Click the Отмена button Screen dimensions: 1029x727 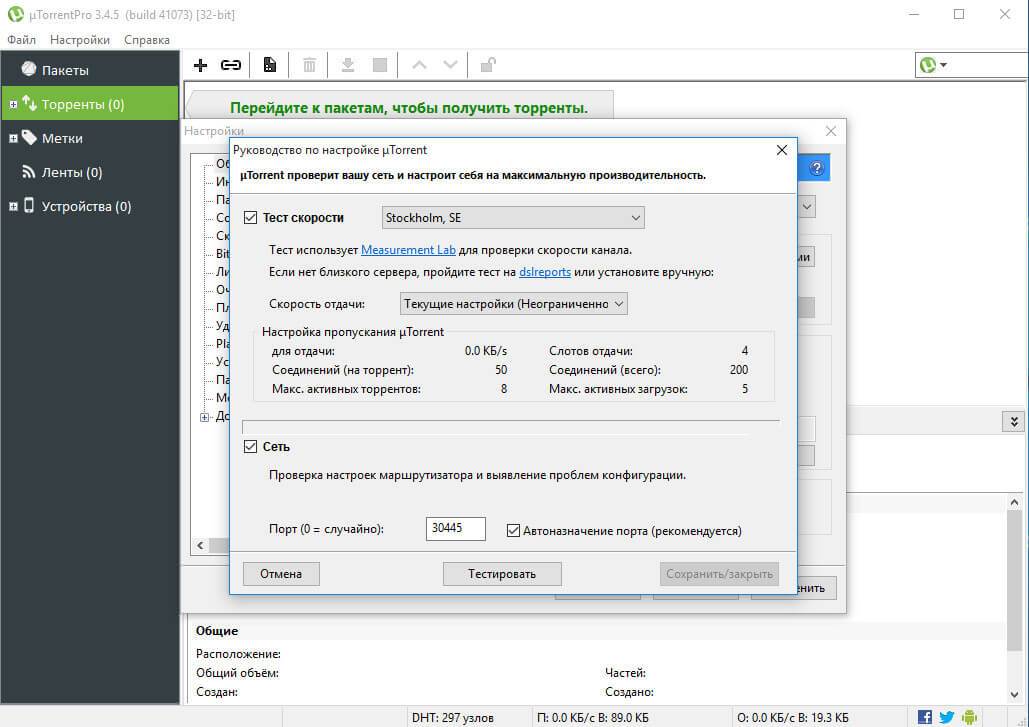[281, 574]
